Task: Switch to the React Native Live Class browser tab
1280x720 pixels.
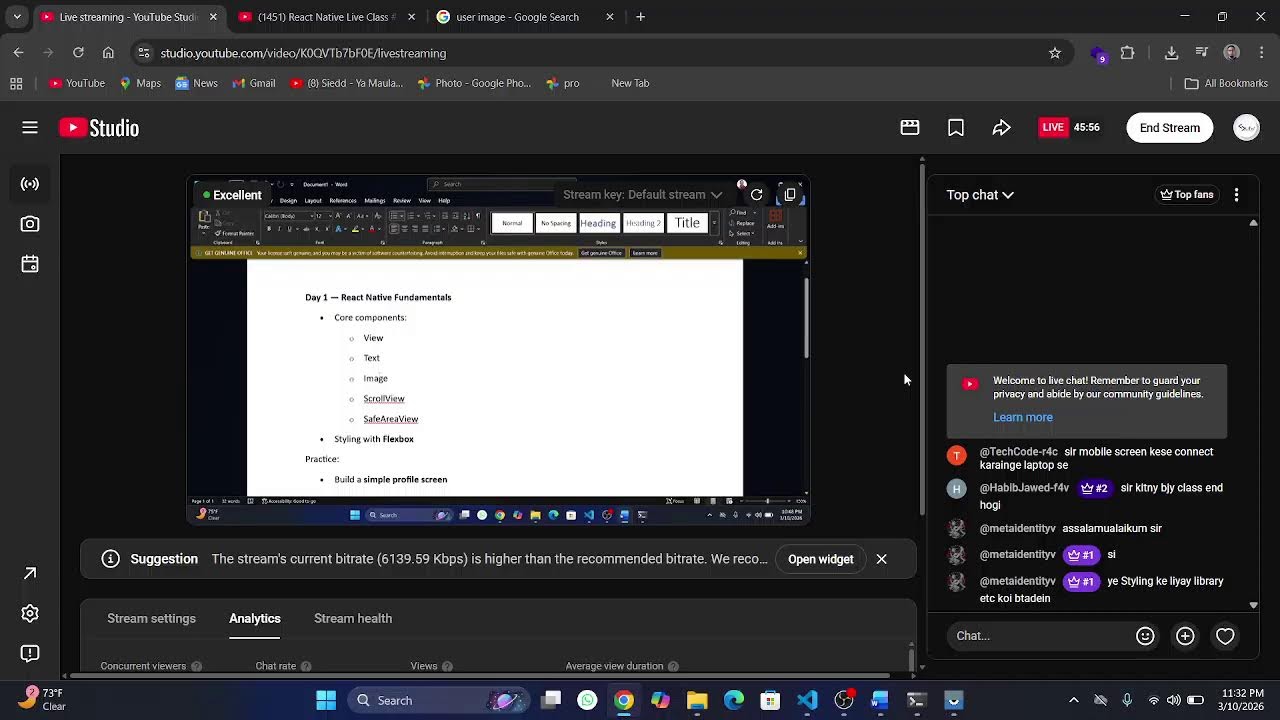Action: [x=327, y=17]
